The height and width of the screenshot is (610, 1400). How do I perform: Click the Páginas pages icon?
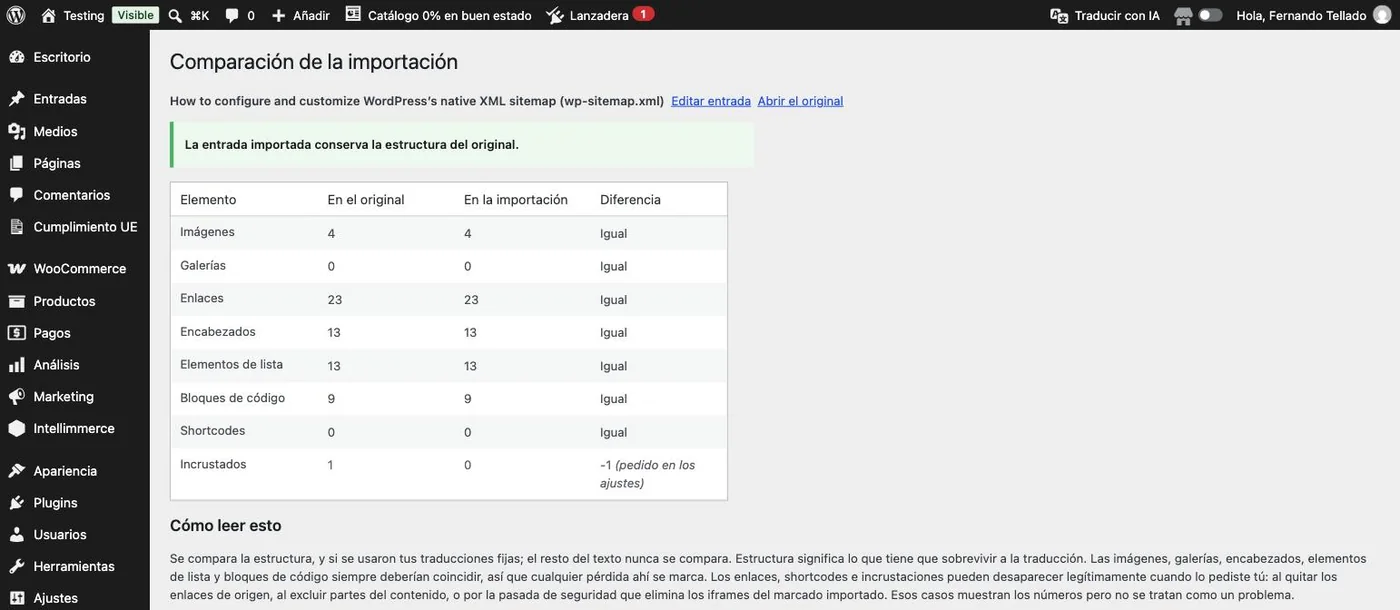pyautogui.click(x=16, y=163)
